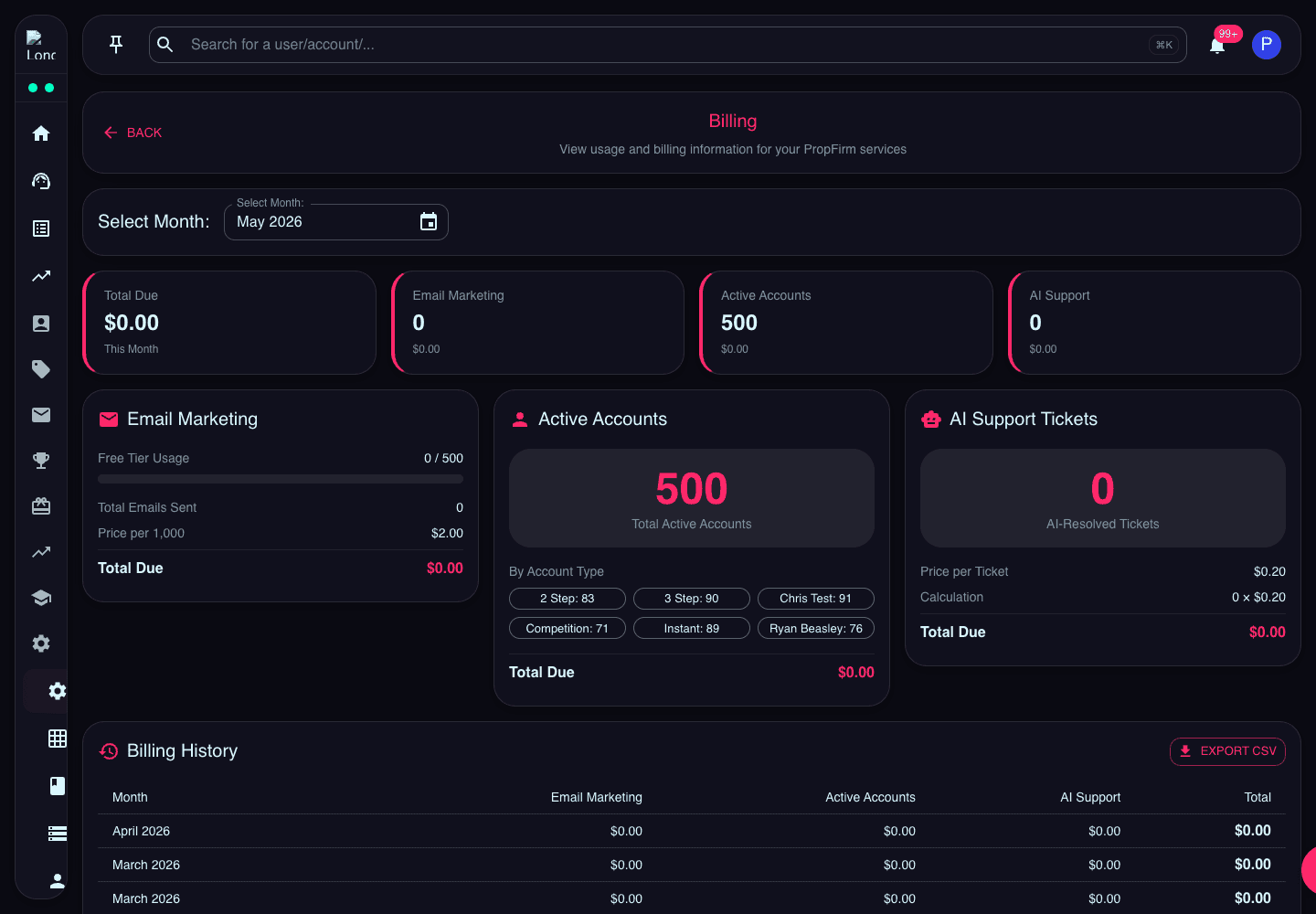Click the Active Accounts column header in Billing History

pos(870,798)
